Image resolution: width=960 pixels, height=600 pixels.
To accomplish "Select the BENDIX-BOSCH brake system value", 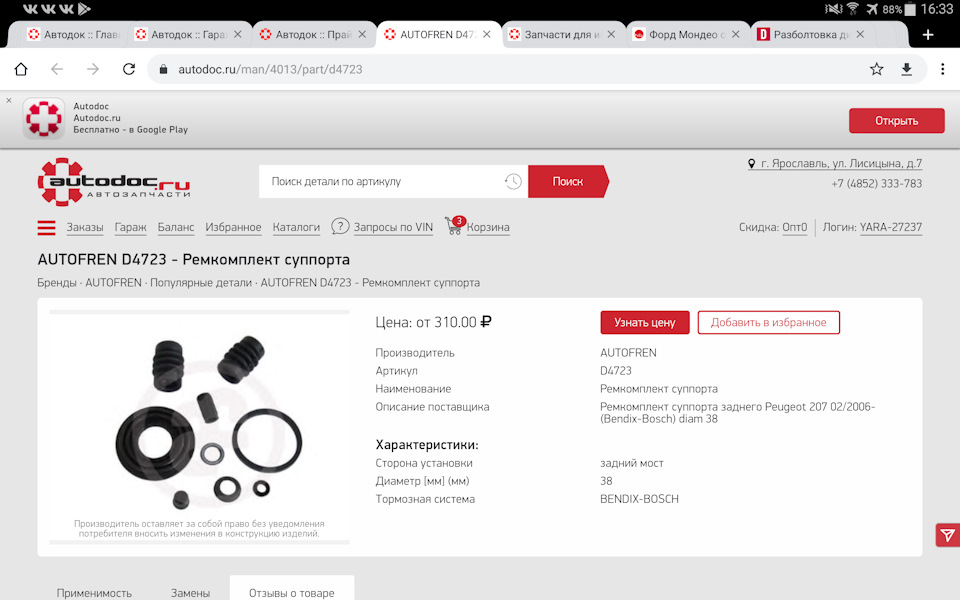I will click(x=639, y=499).
